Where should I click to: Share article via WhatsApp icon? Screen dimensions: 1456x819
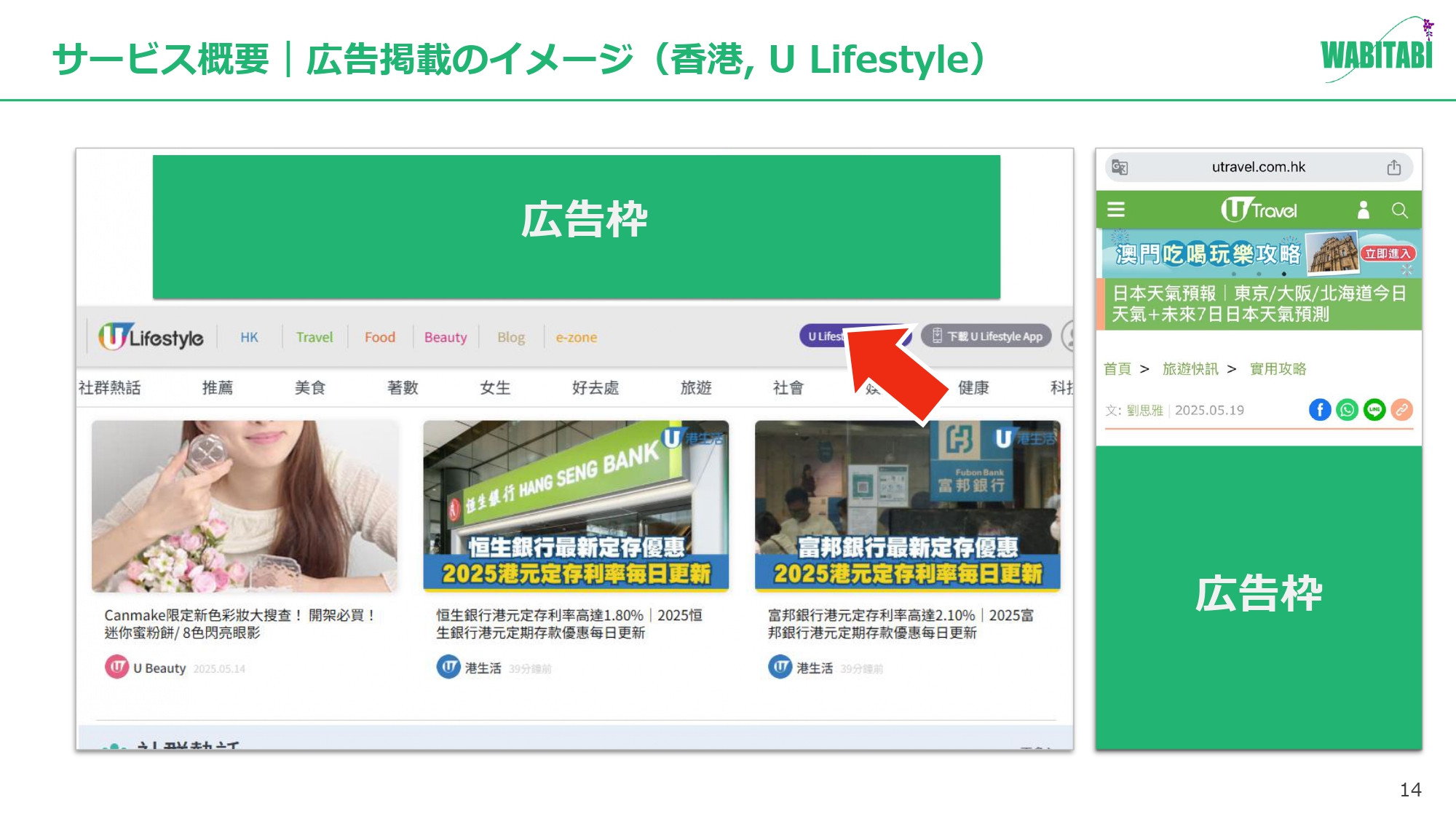coord(1347,410)
